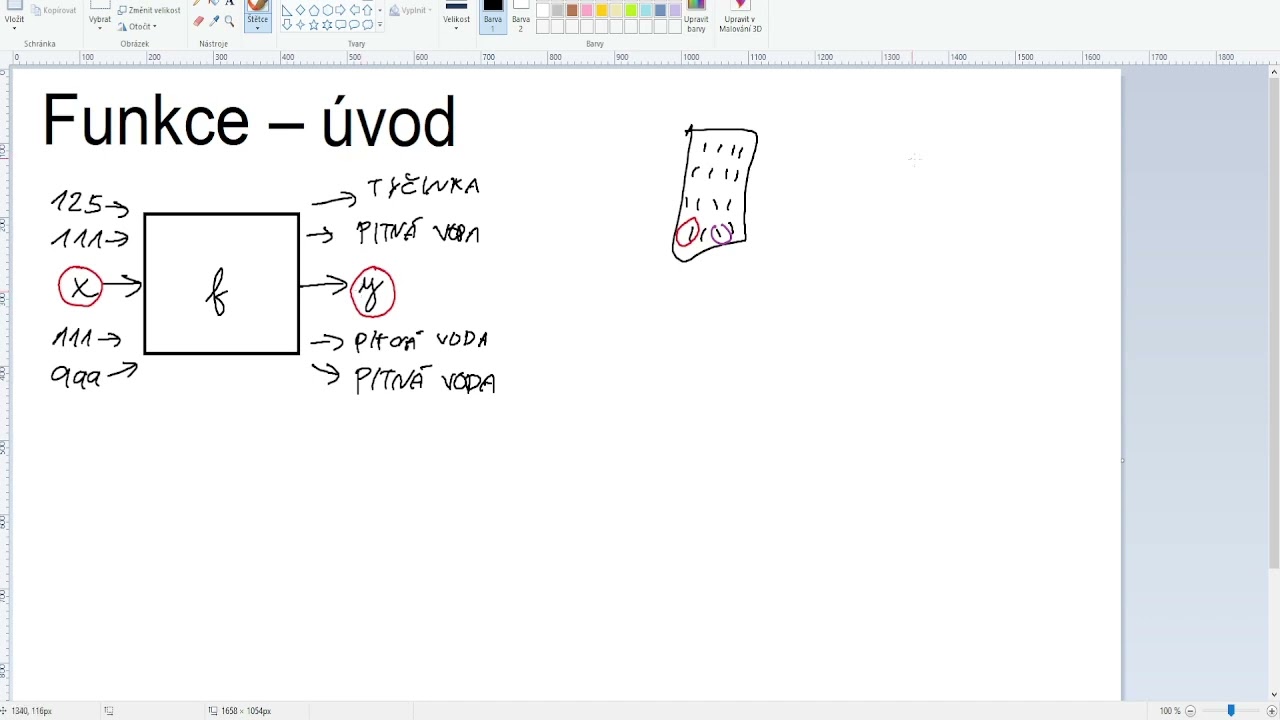Pick the brown color swatch

click(x=572, y=10)
